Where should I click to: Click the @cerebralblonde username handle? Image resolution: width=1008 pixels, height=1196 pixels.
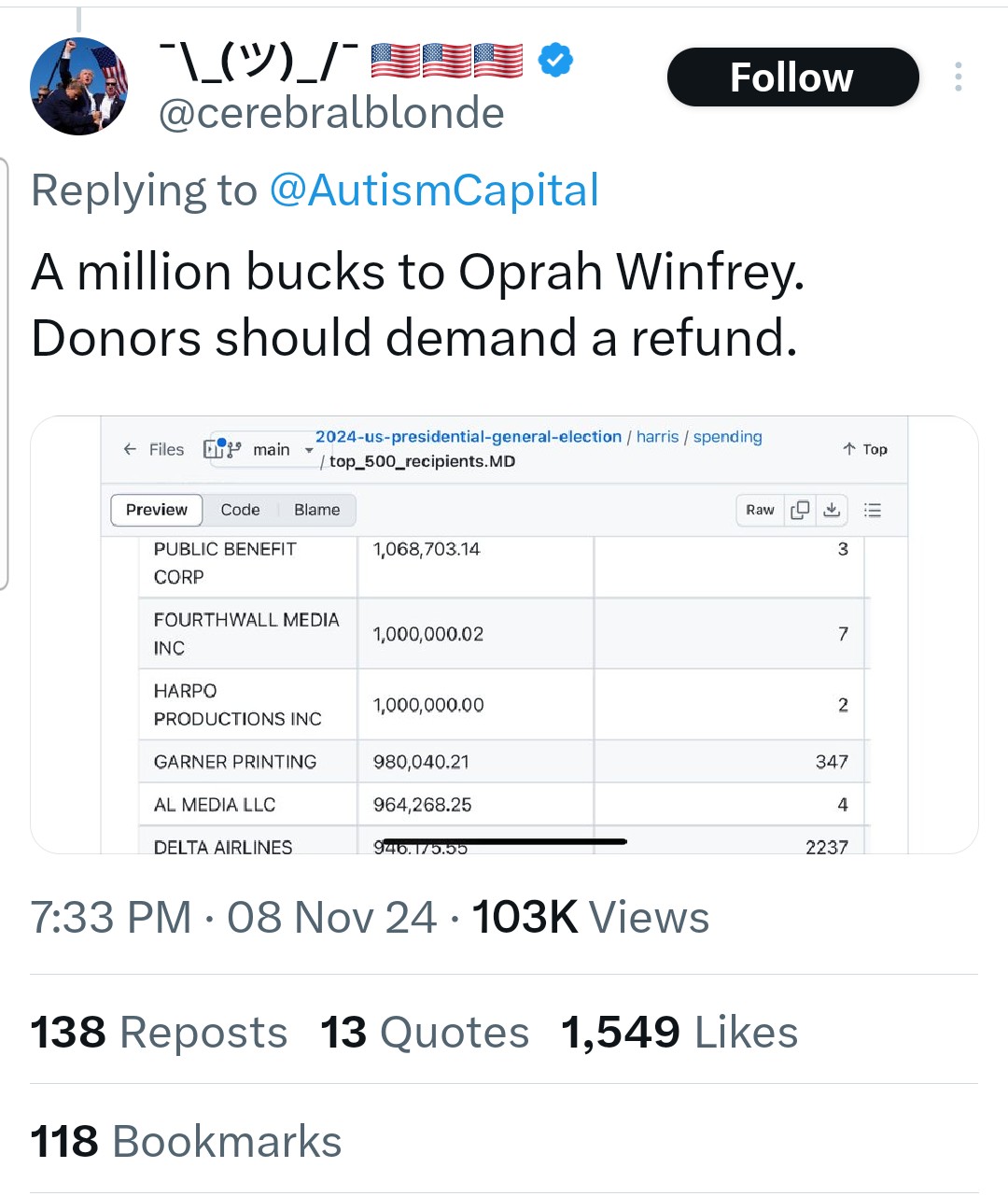(331, 114)
